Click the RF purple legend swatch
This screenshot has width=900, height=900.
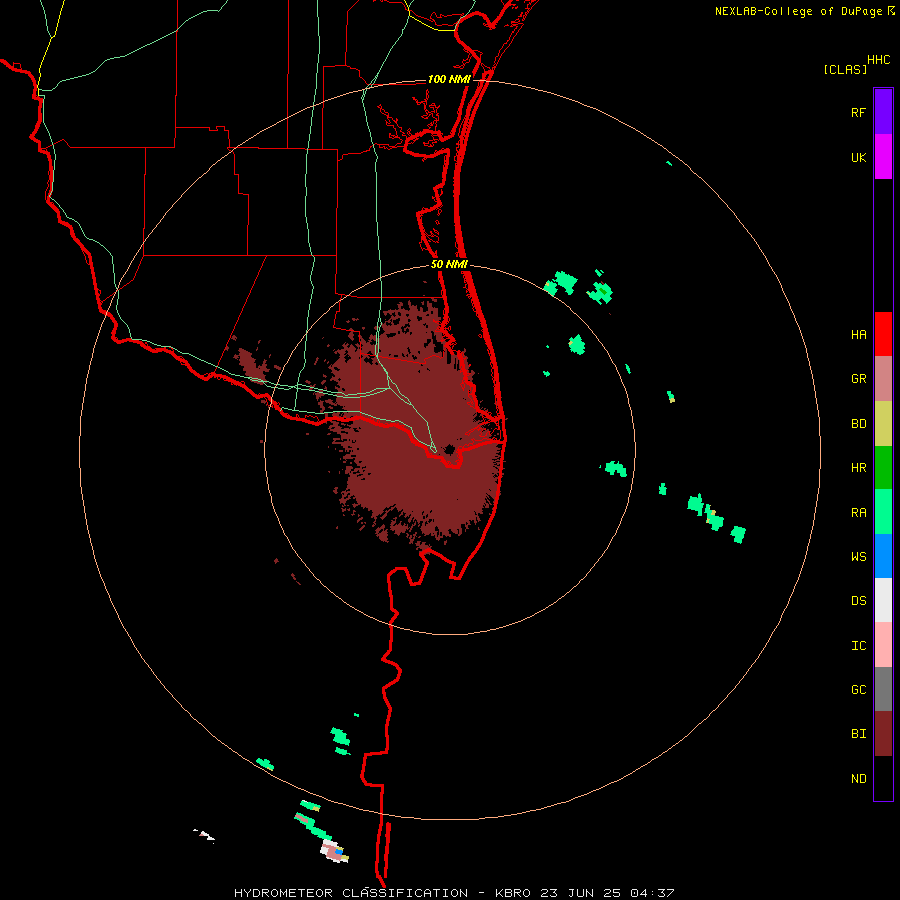883,112
